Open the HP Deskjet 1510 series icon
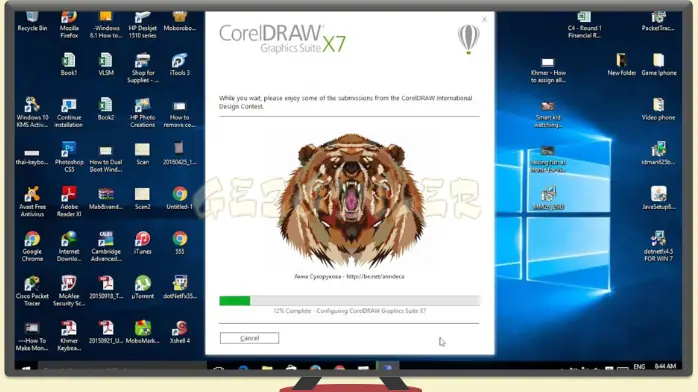Viewport: 698px width, 392px height. (142, 25)
